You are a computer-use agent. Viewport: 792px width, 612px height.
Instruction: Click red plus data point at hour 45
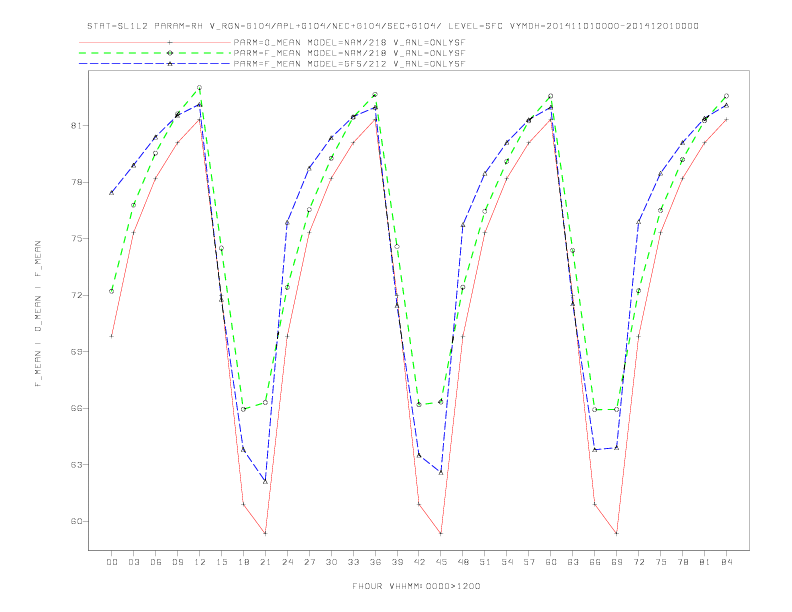tap(441, 533)
